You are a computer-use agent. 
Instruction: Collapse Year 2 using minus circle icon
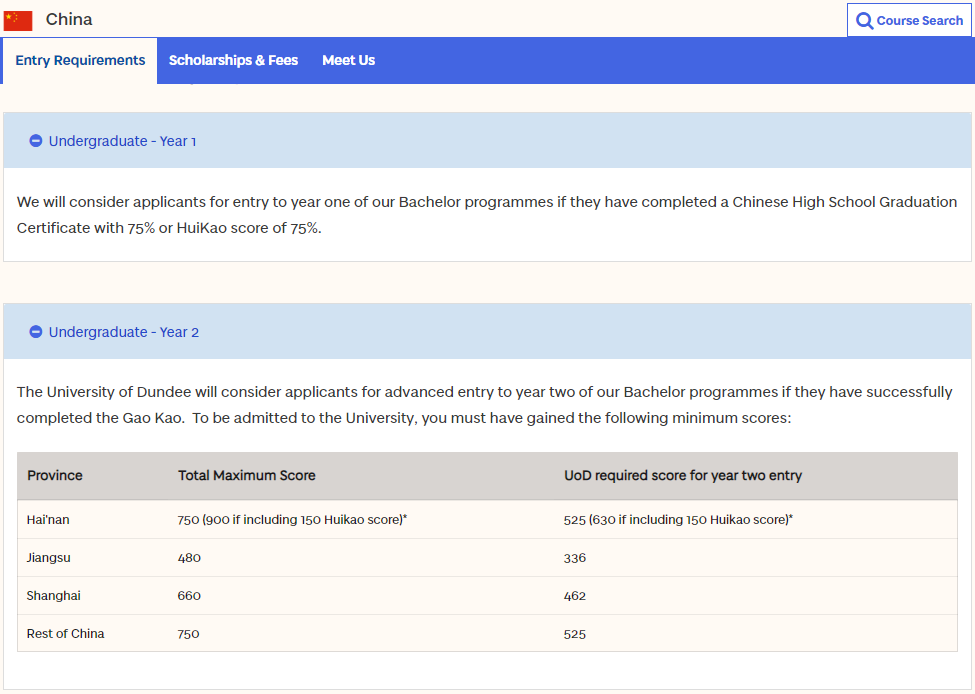(x=35, y=332)
